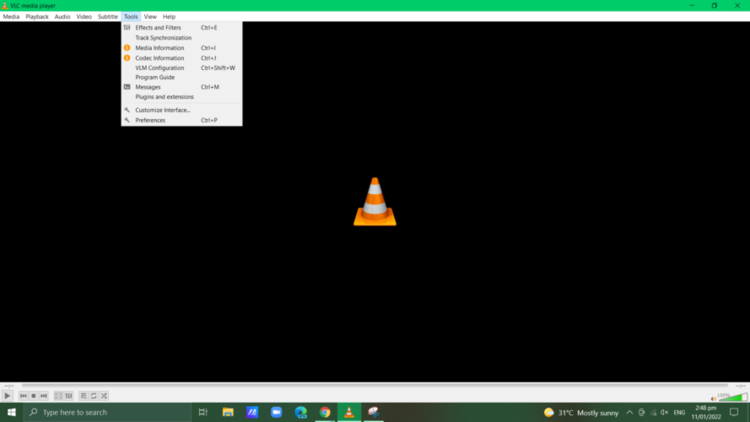
Task: Select VLM Configuration
Action: [182, 68]
